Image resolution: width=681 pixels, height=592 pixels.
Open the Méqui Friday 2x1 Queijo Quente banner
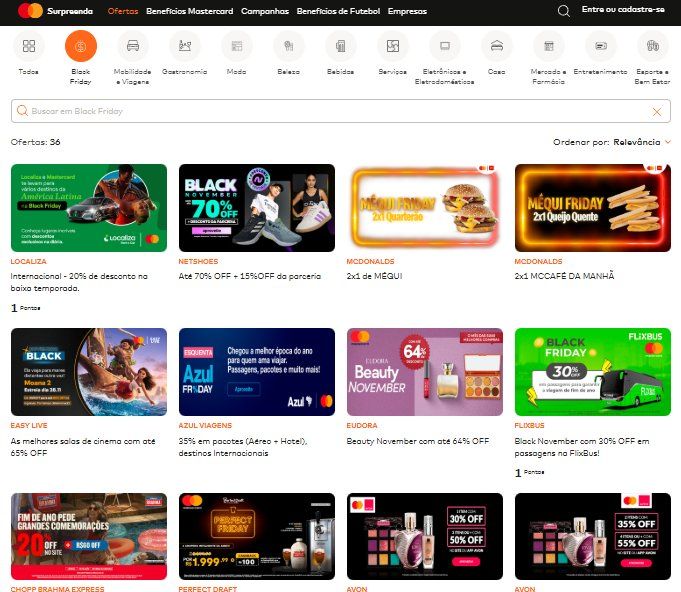pyautogui.click(x=593, y=208)
